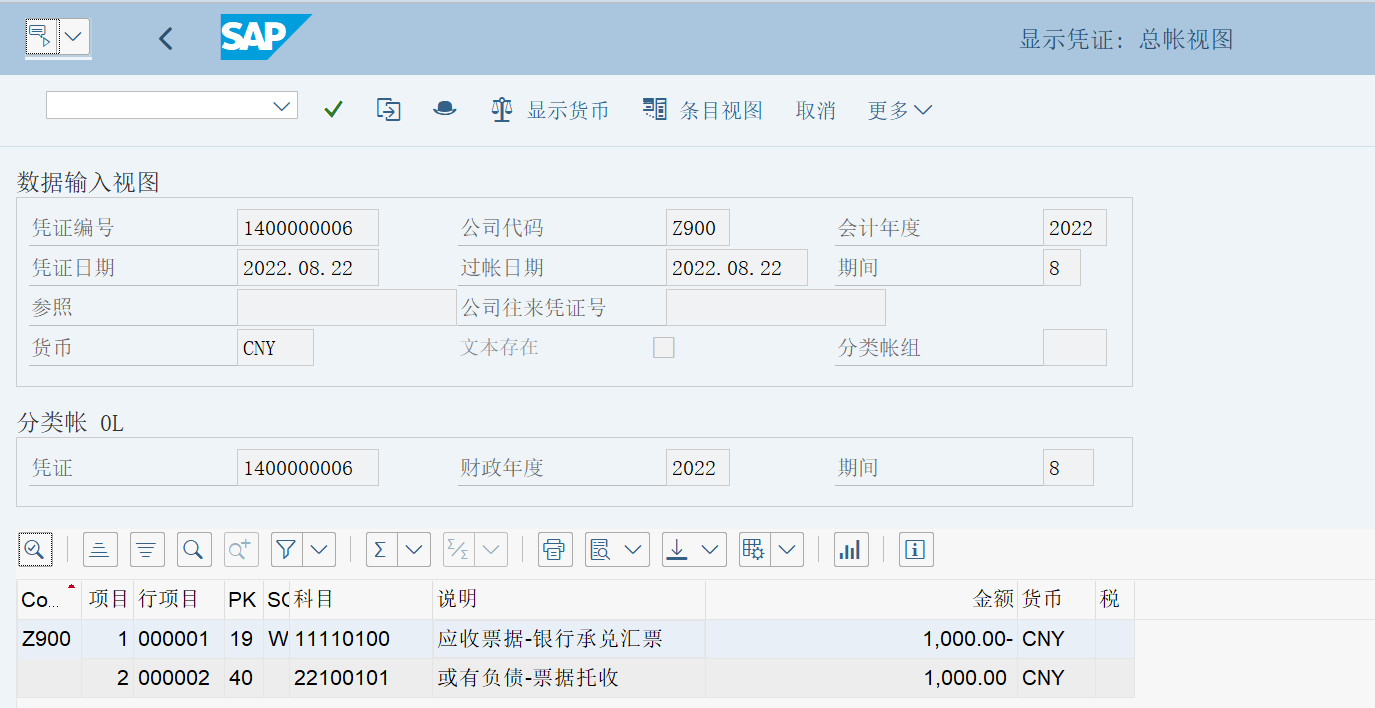Display the bar chart graphic view

(x=851, y=549)
